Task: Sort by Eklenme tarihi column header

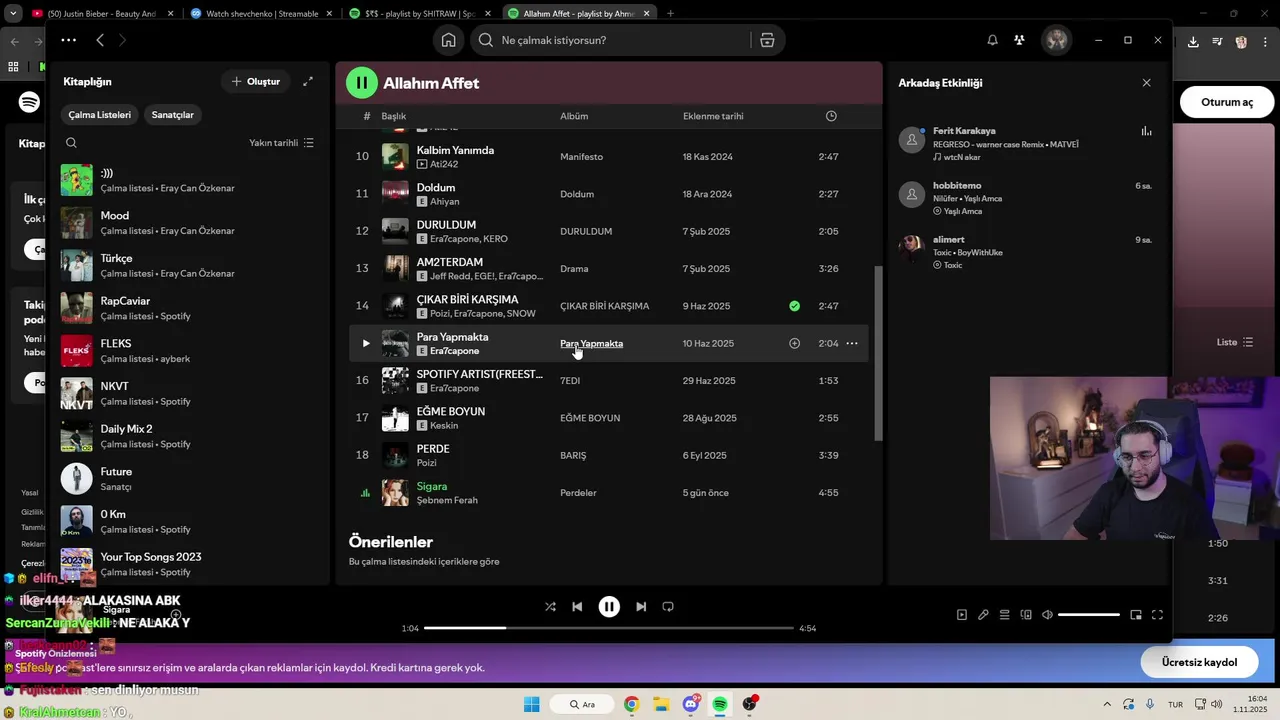Action: (713, 116)
